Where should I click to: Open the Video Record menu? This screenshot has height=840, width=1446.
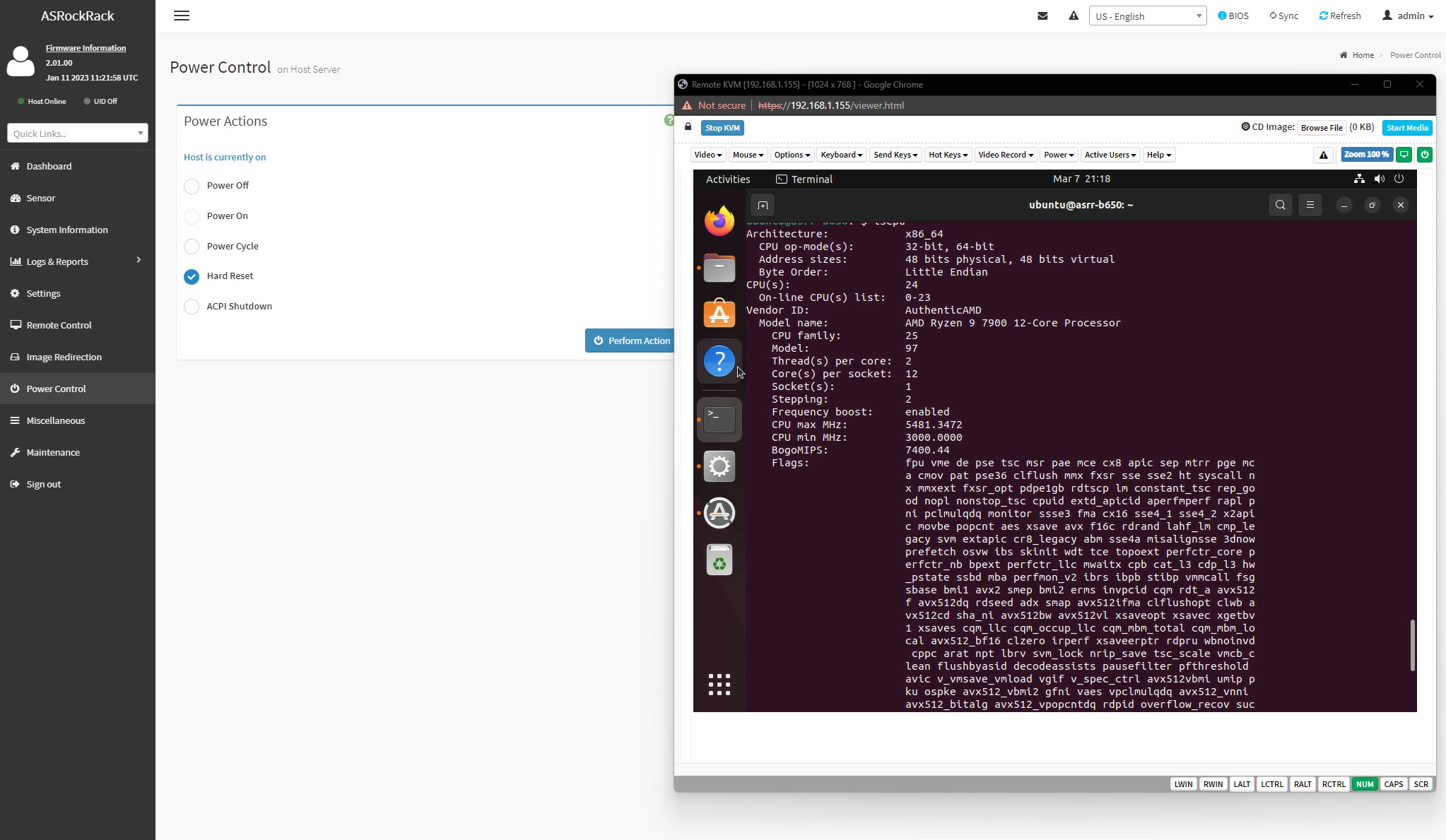(x=1005, y=155)
